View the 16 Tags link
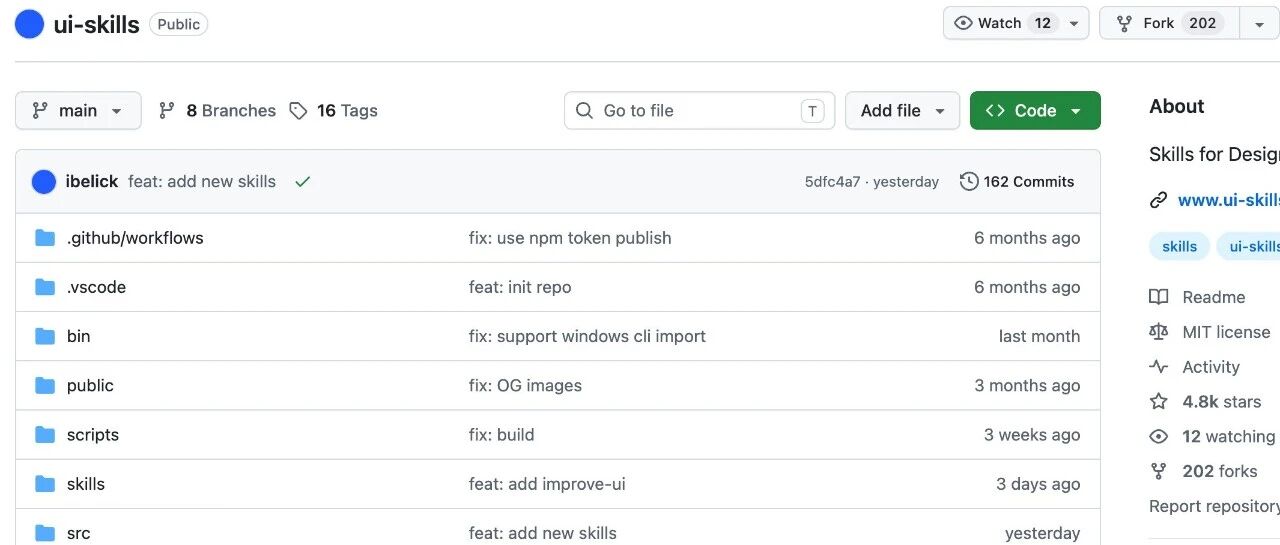 coord(333,111)
